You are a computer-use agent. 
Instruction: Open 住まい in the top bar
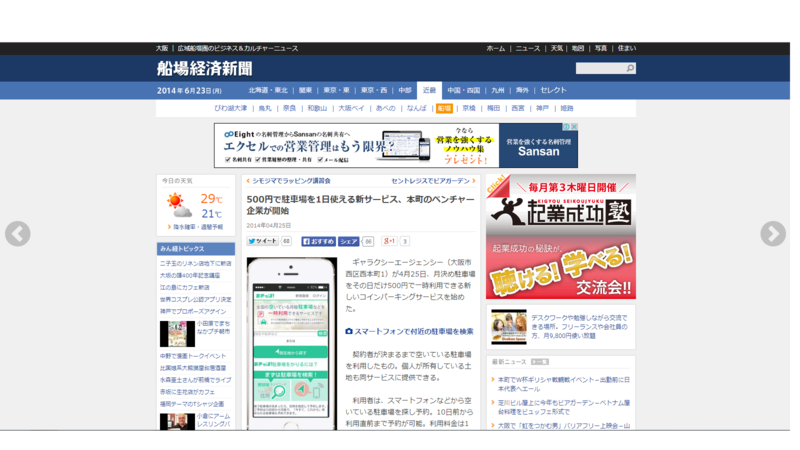(627, 48)
